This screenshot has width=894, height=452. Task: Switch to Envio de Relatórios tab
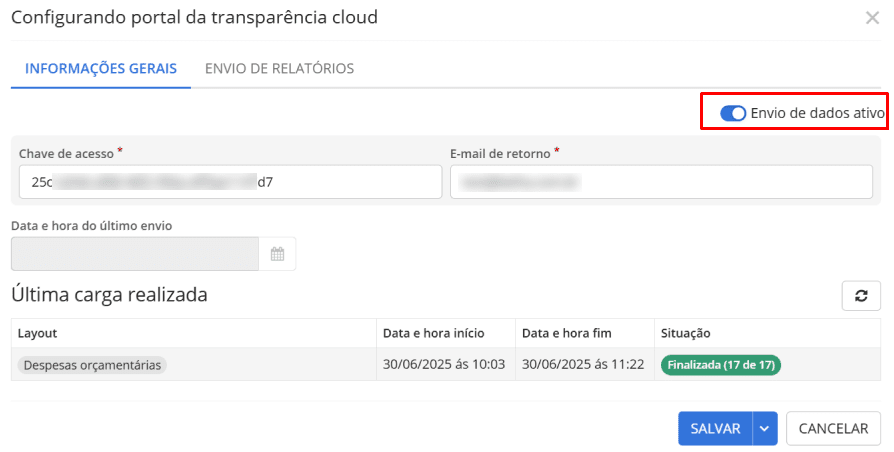point(279,68)
